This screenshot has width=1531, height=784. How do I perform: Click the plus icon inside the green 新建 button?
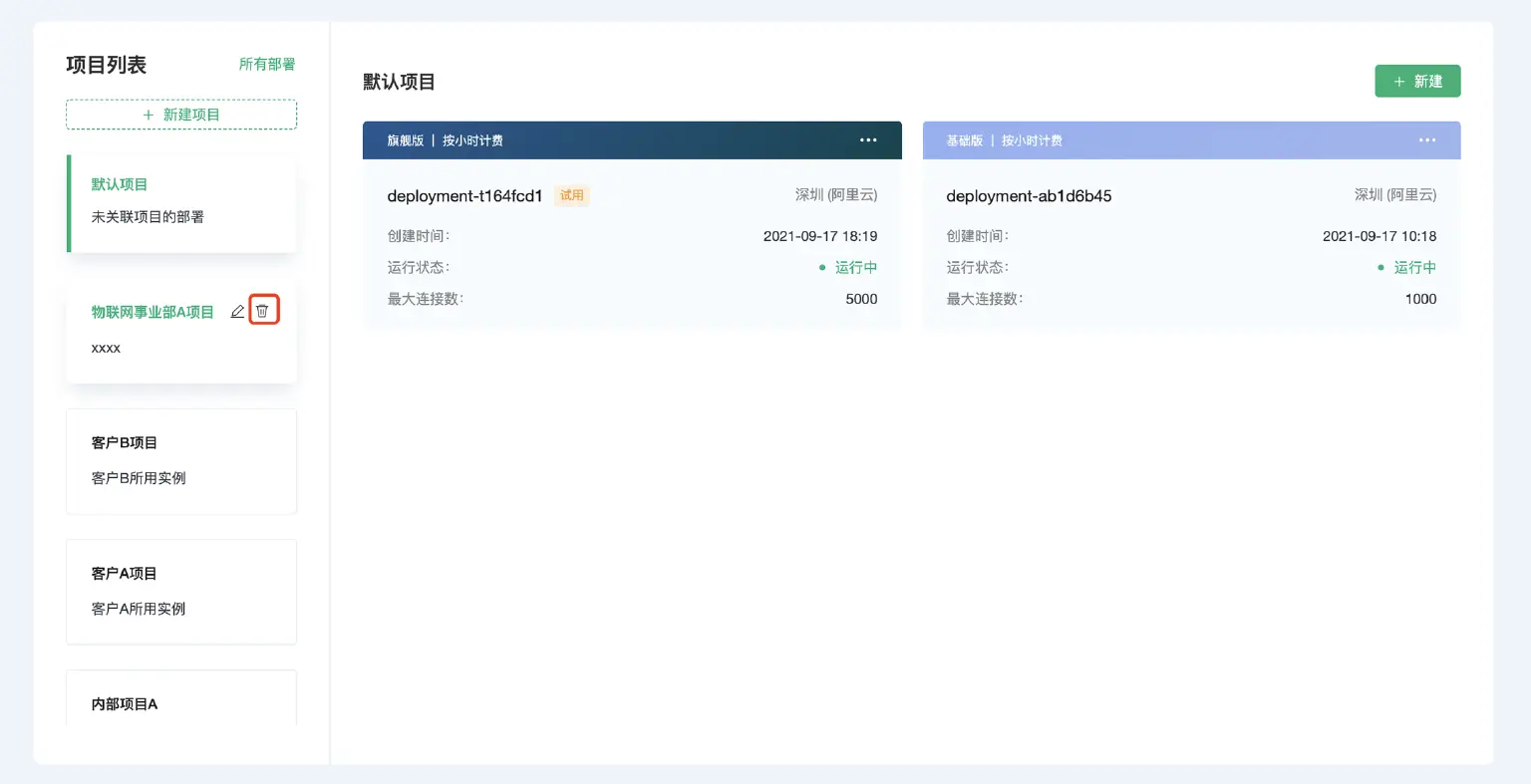click(1399, 81)
